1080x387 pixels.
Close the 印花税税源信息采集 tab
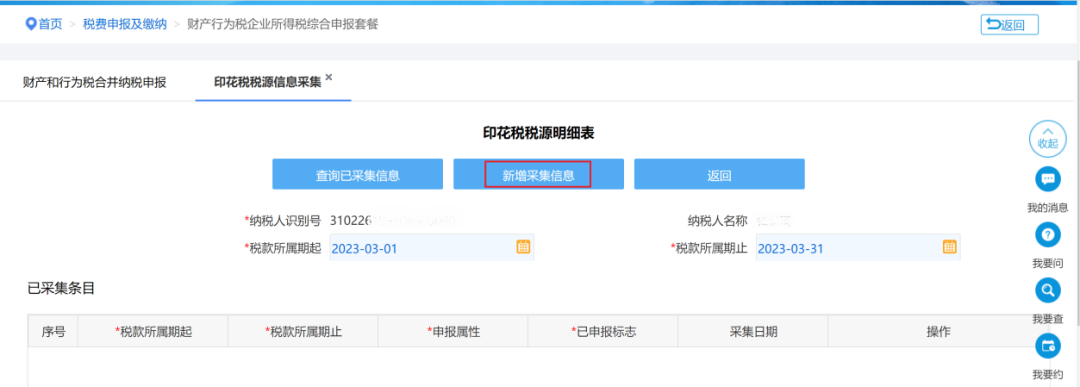tap(329, 78)
